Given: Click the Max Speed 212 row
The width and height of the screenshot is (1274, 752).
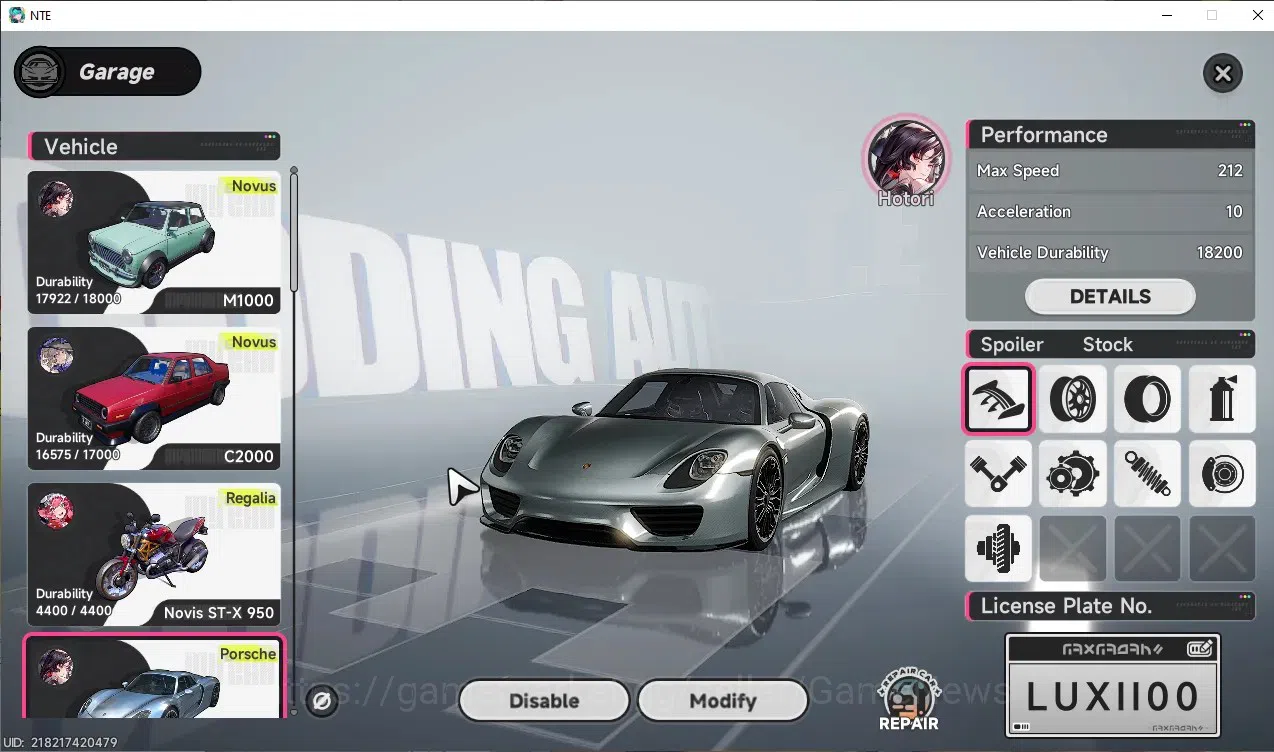Looking at the screenshot, I should pyautogui.click(x=1110, y=171).
